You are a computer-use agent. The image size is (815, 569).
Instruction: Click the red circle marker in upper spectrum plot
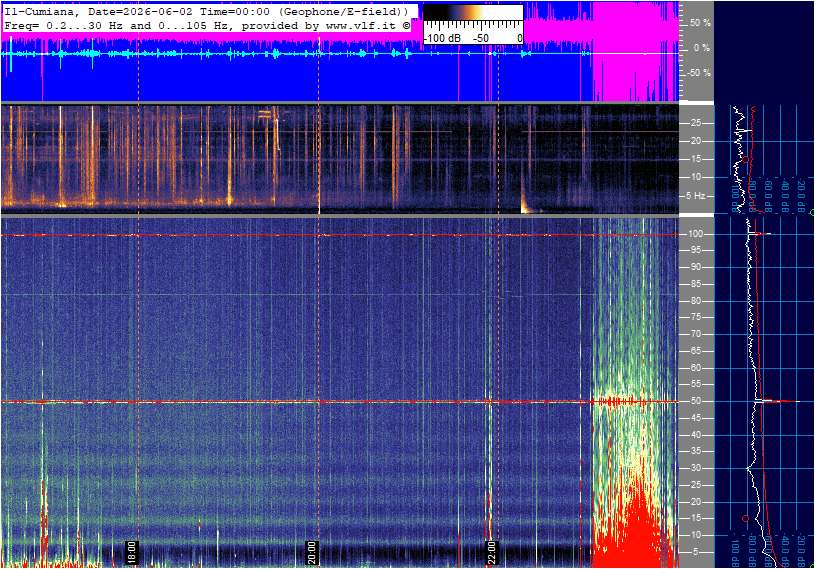746,159
